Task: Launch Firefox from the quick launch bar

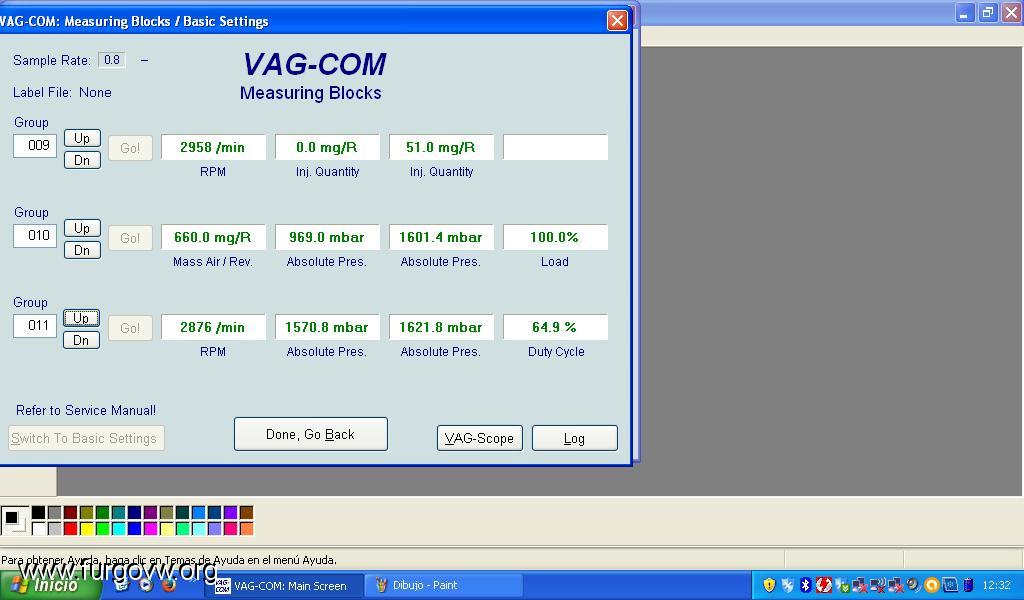Action: tap(169, 584)
